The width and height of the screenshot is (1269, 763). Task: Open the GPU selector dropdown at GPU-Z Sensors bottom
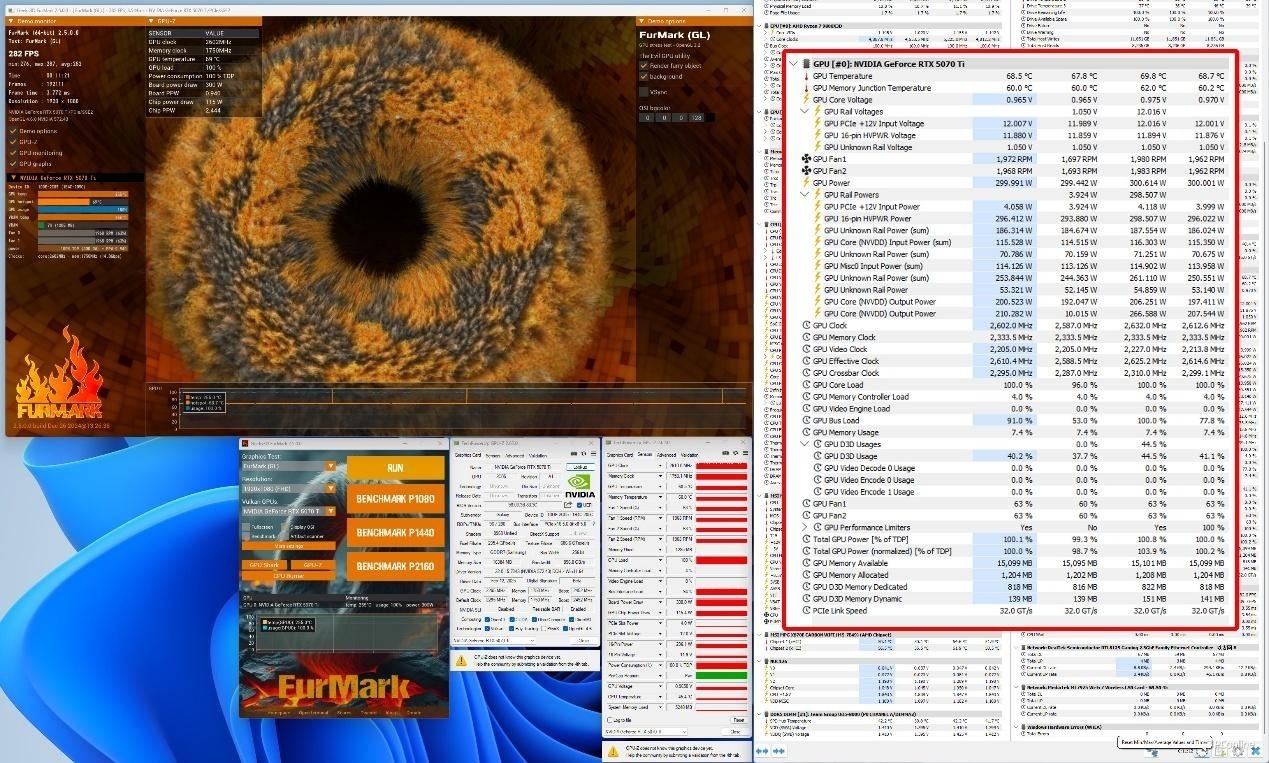point(646,732)
